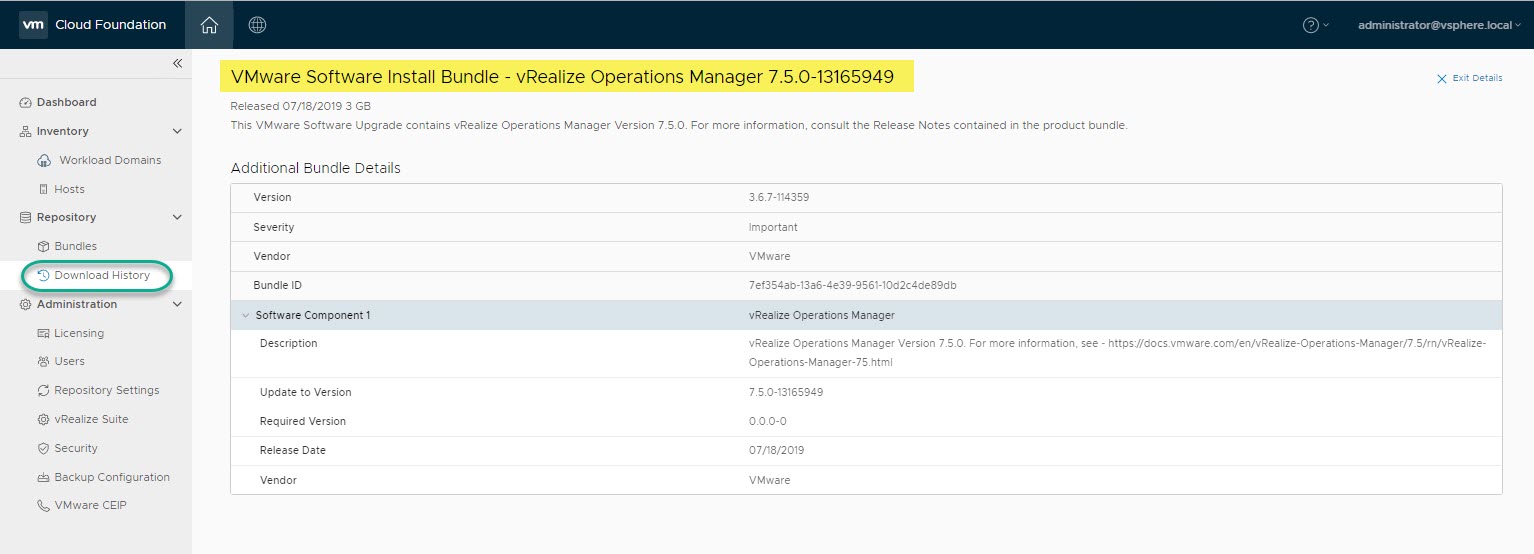
Task: Collapse the Repository section chevron
Action: pos(177,217)
